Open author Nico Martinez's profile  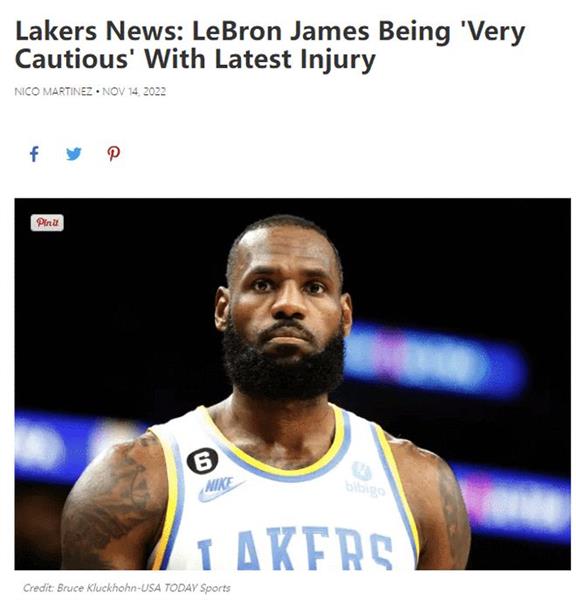click(x=53, y=91)
